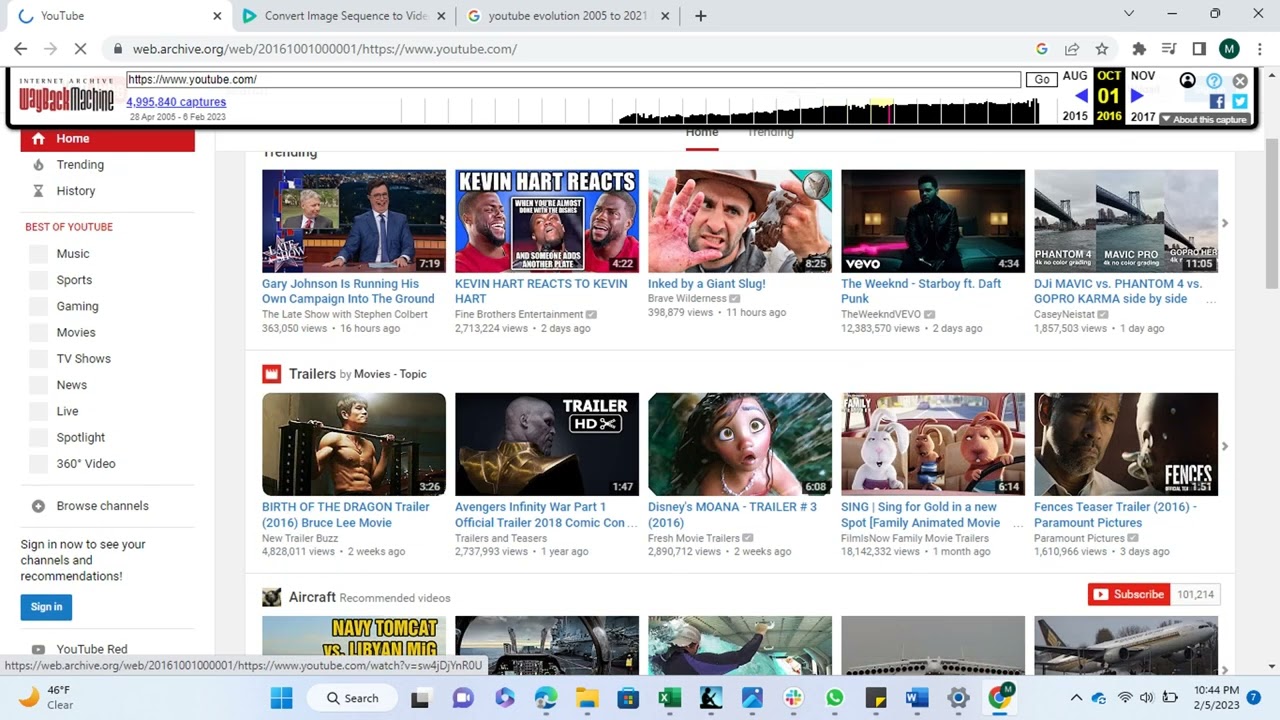Screen dimensions: 1280x720
Task: Open Inked by a Giant Slug thumbnail
Action: (740, 221)
